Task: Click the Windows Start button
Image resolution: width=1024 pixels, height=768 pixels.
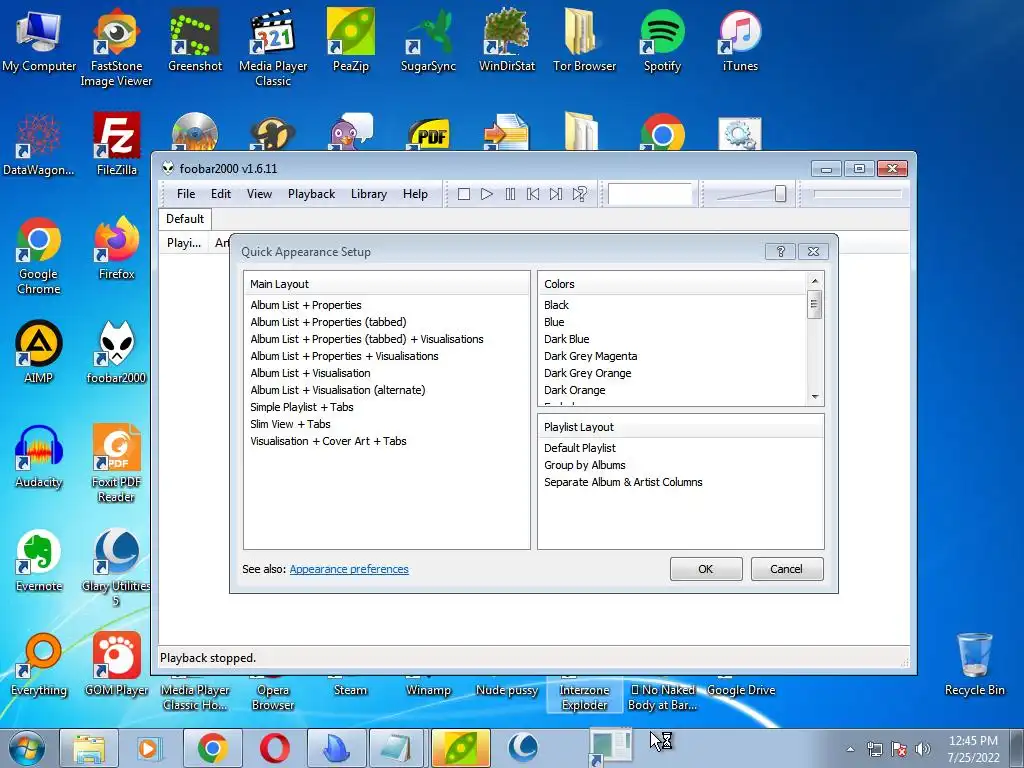Action: click(27, 748)
